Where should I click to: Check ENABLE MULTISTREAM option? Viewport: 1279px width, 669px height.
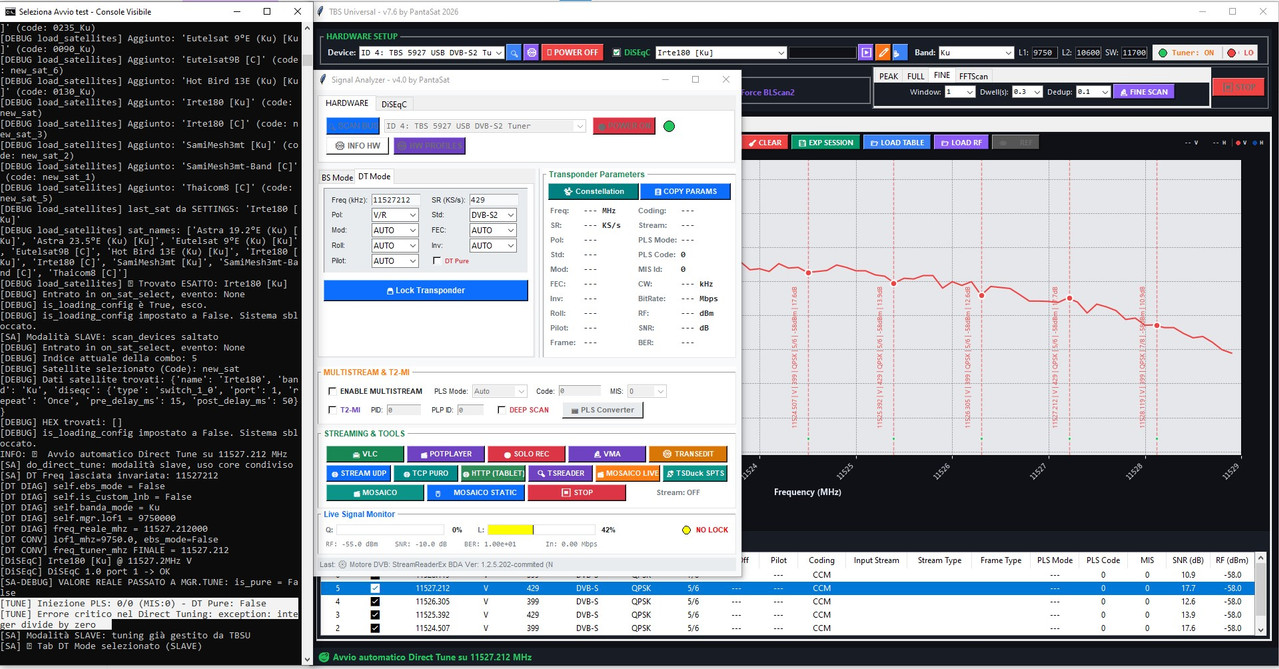[x=332, y=391]
